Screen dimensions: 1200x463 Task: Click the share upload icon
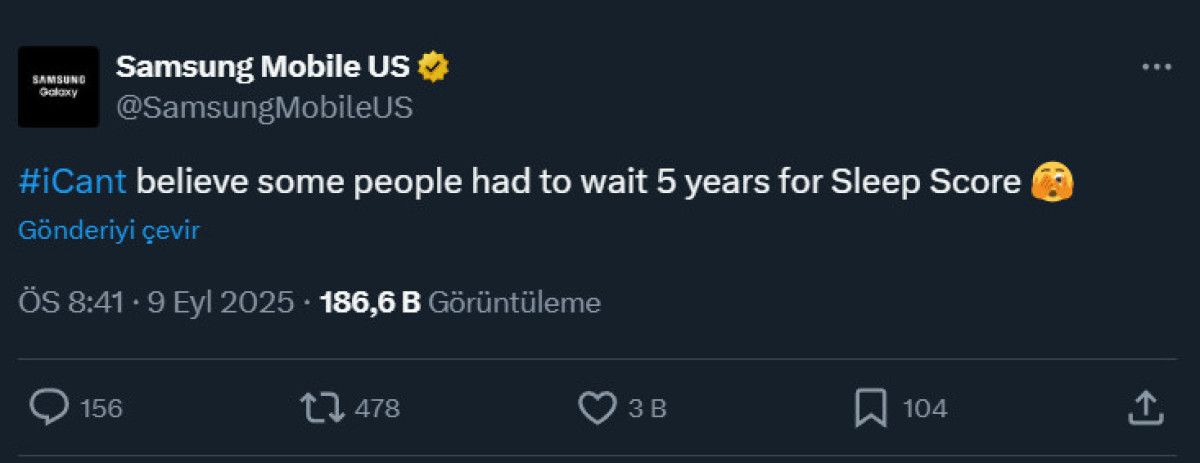tap(1145, 408)
